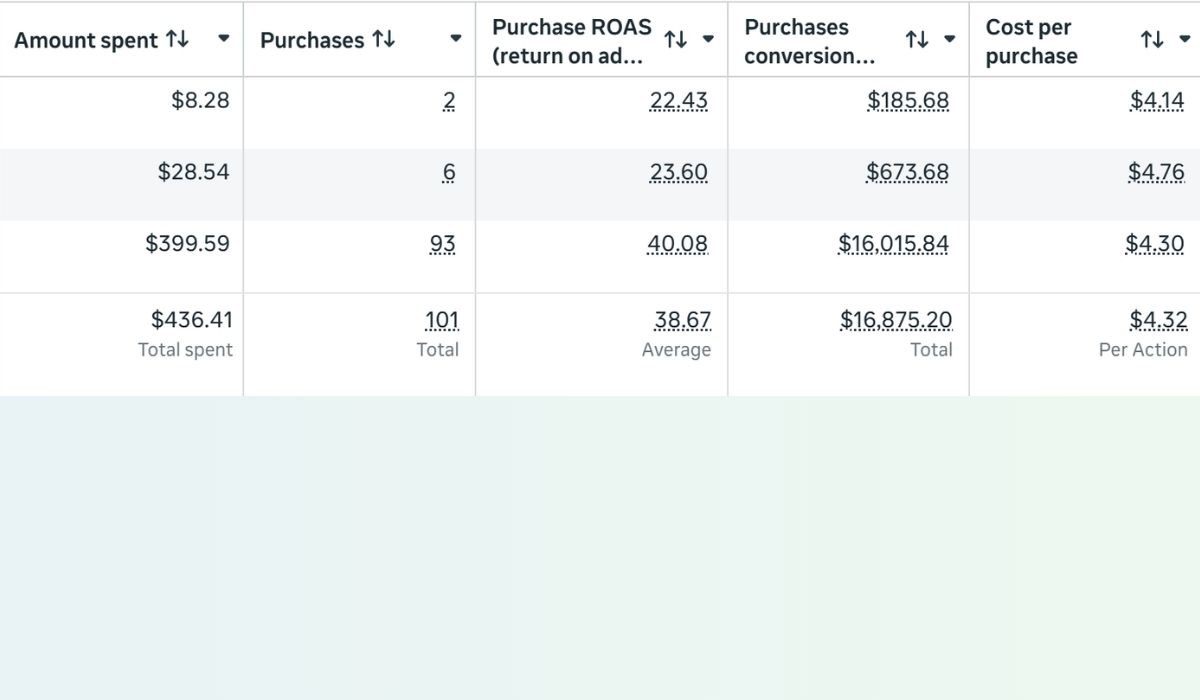Open the 93 purchases value link
Screen dimensions: 1200x700
click(x=443, y=244)
